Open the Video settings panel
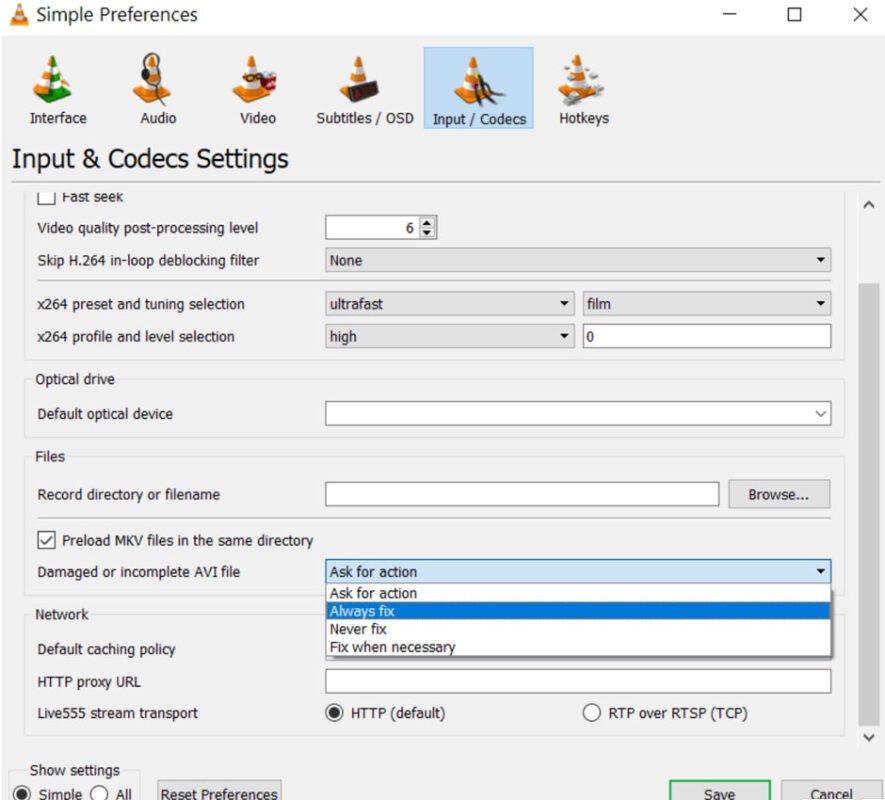 pos(255,88)
